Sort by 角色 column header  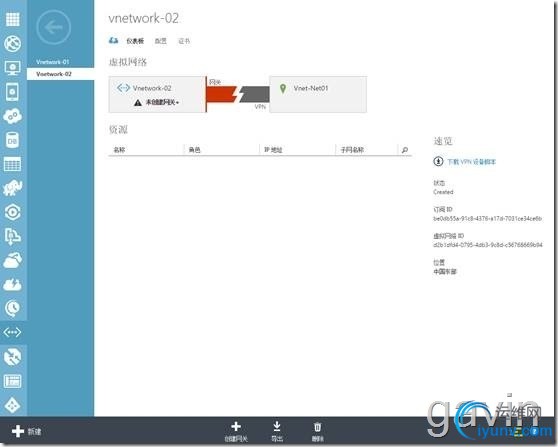coord(195,150)
